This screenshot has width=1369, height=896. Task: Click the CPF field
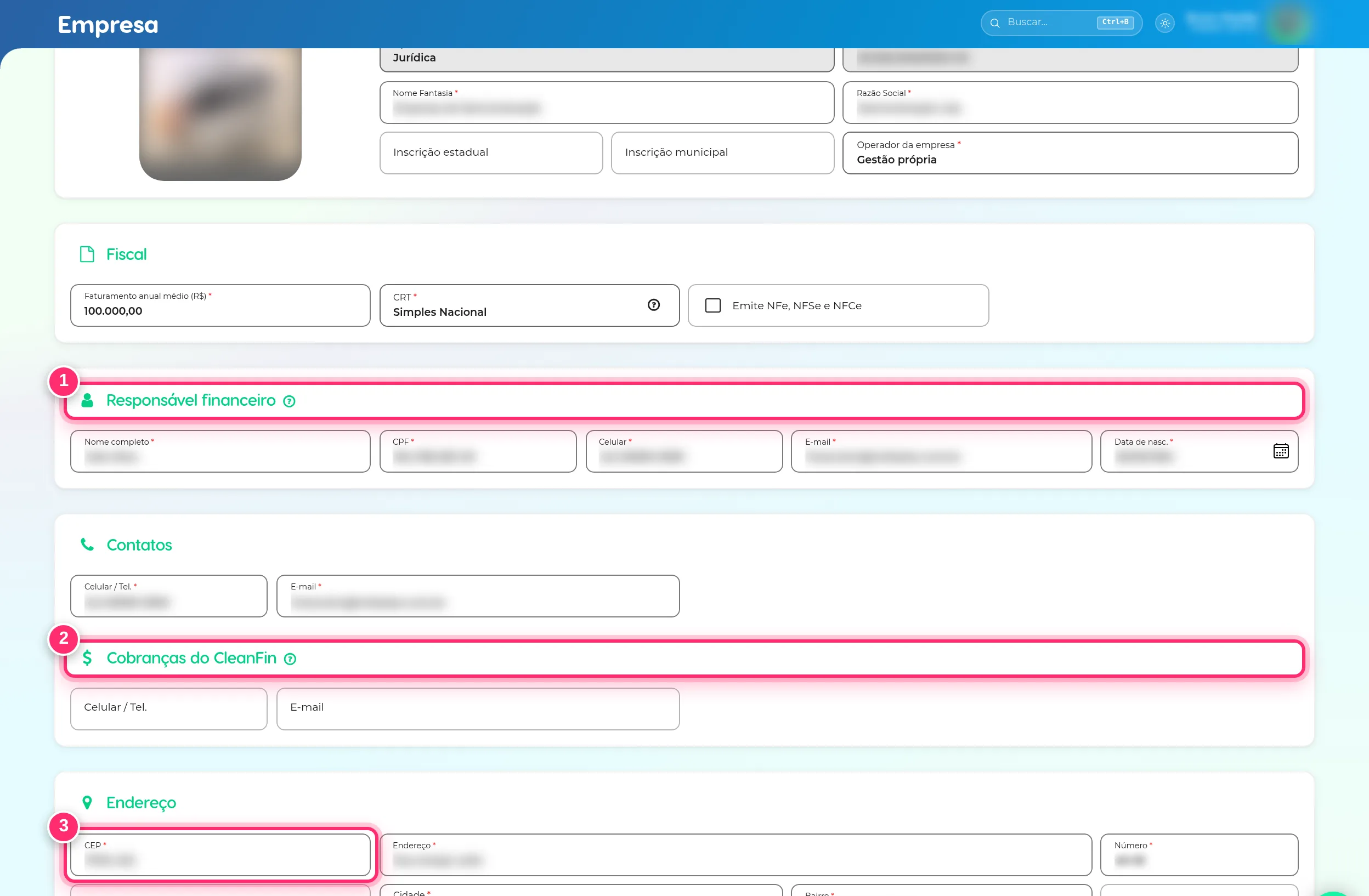[478, 451]
